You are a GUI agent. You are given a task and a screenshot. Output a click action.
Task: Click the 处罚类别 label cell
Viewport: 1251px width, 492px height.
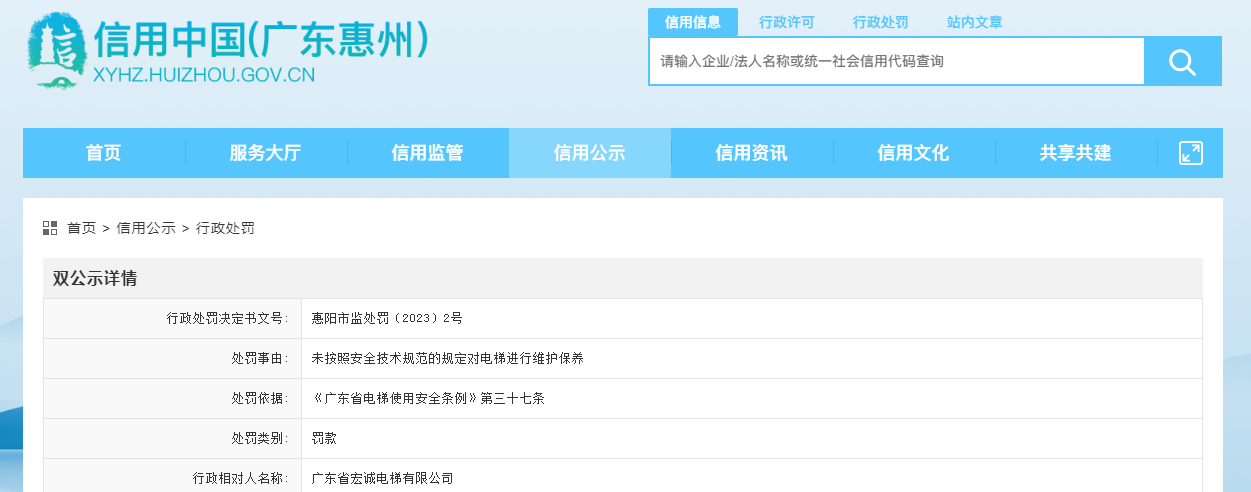[173, 438]
